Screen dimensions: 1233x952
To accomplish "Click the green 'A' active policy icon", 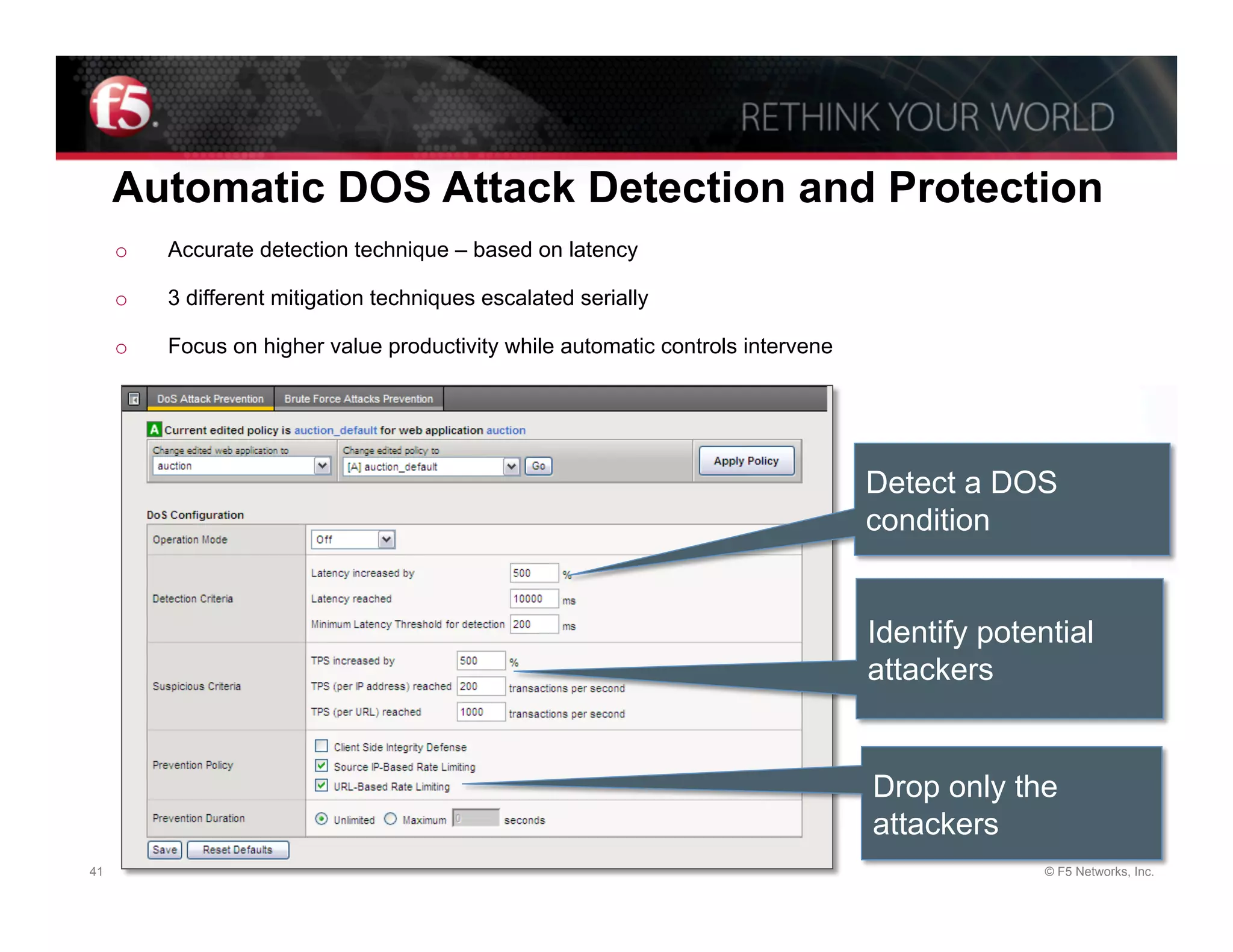I will point(154,430).
